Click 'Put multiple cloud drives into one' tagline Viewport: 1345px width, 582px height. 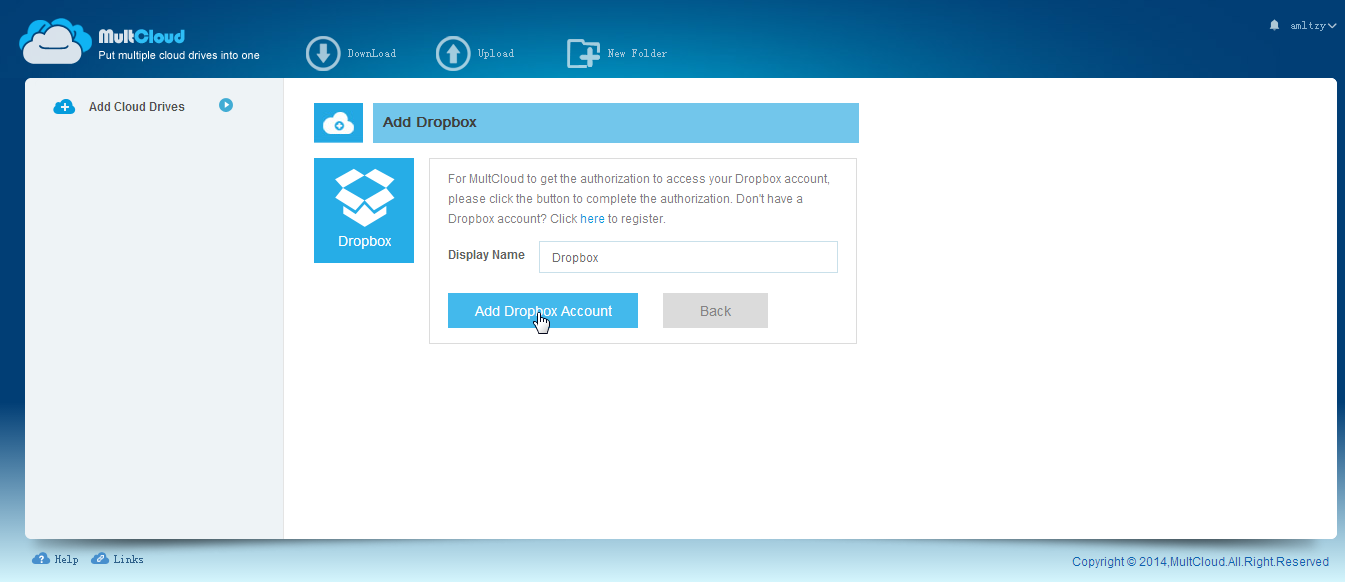click(x=179, y=56)
